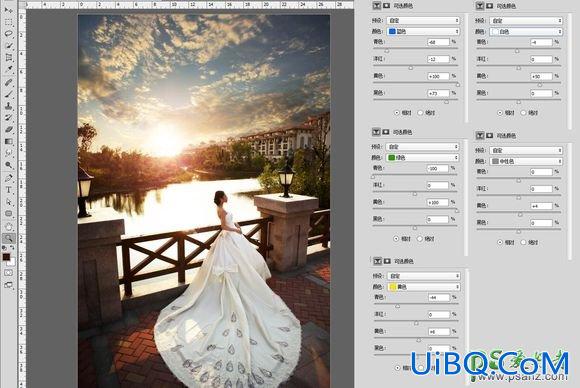
Task: Click the Cyan slider handle in Yellow panel
Action: point(398,306)
